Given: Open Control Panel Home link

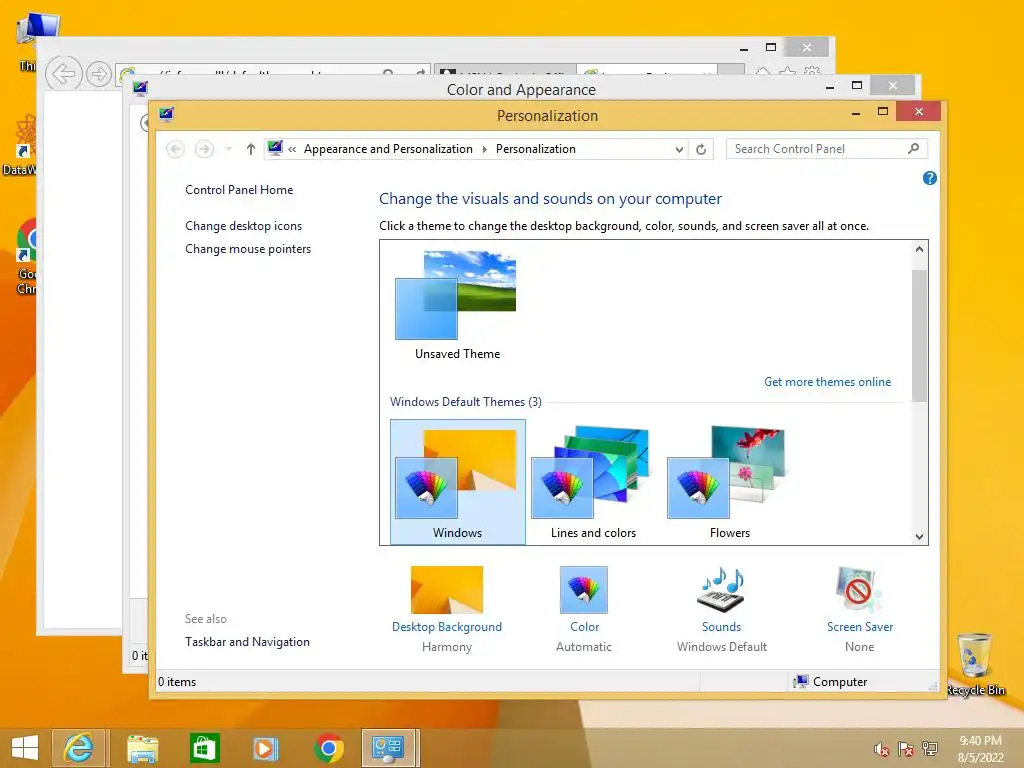Looking at the screenshot, I should click(x=239, y=190).
